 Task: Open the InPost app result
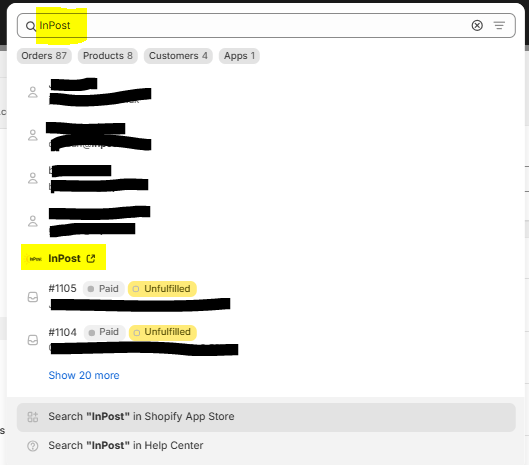tap(63, 258)
